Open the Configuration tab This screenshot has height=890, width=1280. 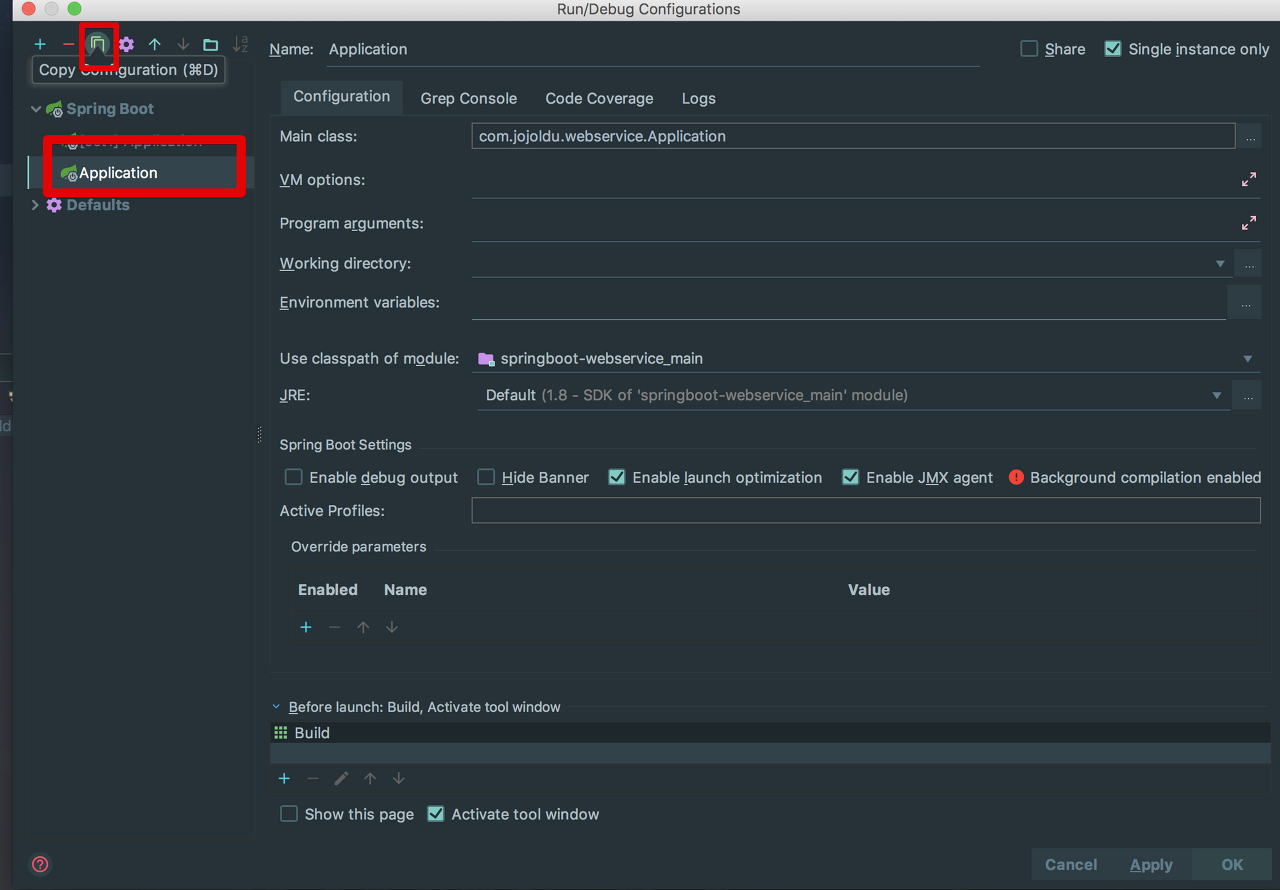342,97
